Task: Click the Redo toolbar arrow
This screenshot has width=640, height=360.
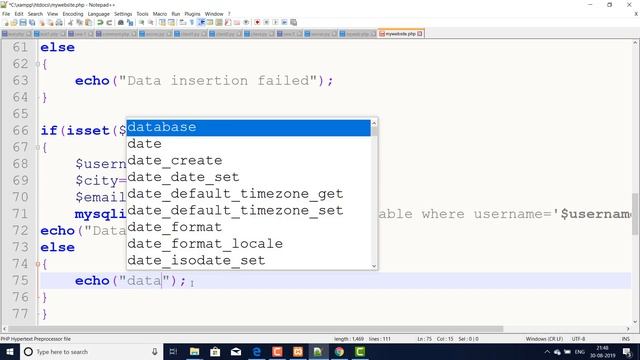Action: (x=109, y=22)
